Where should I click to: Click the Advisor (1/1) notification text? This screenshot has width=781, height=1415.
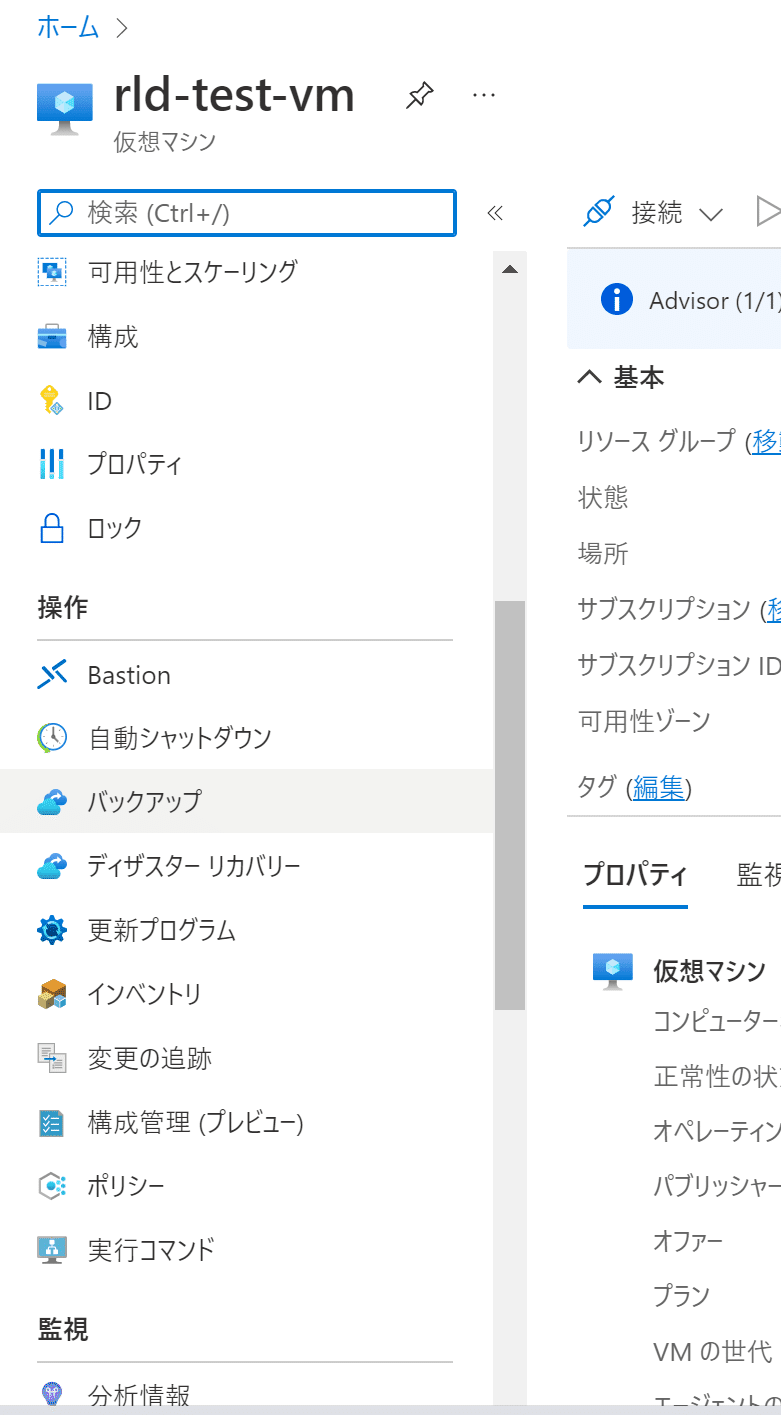pos(714,301)
